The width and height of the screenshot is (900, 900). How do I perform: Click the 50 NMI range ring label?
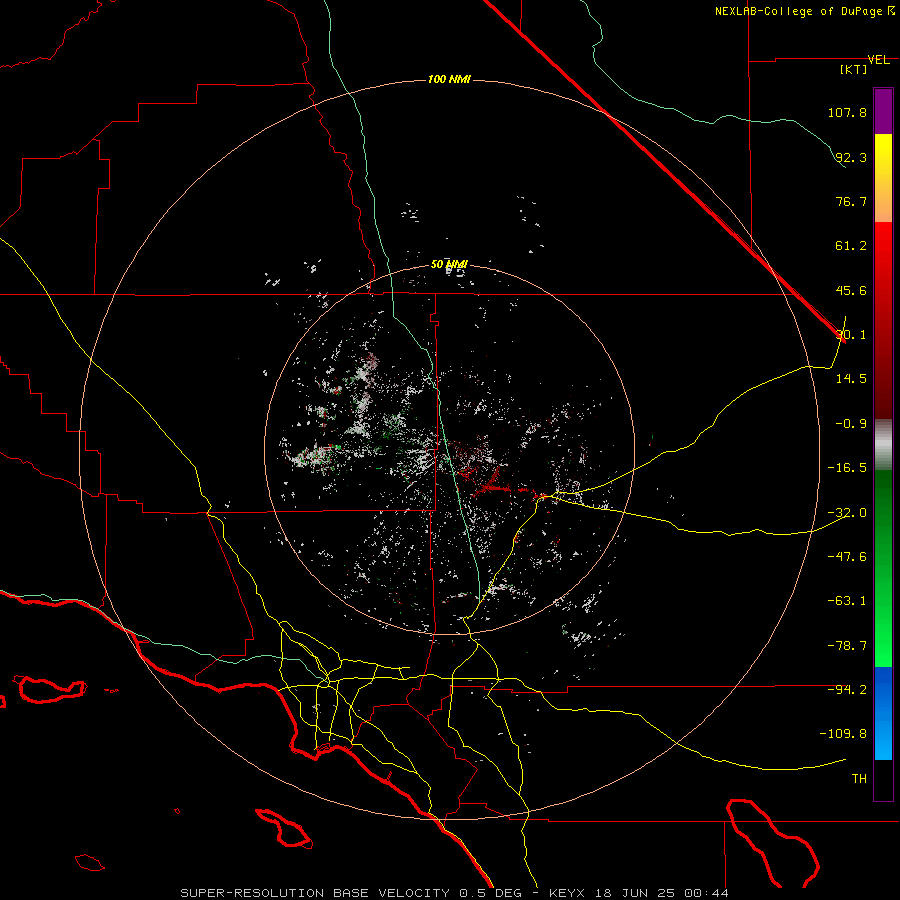(x=449, y=265)
